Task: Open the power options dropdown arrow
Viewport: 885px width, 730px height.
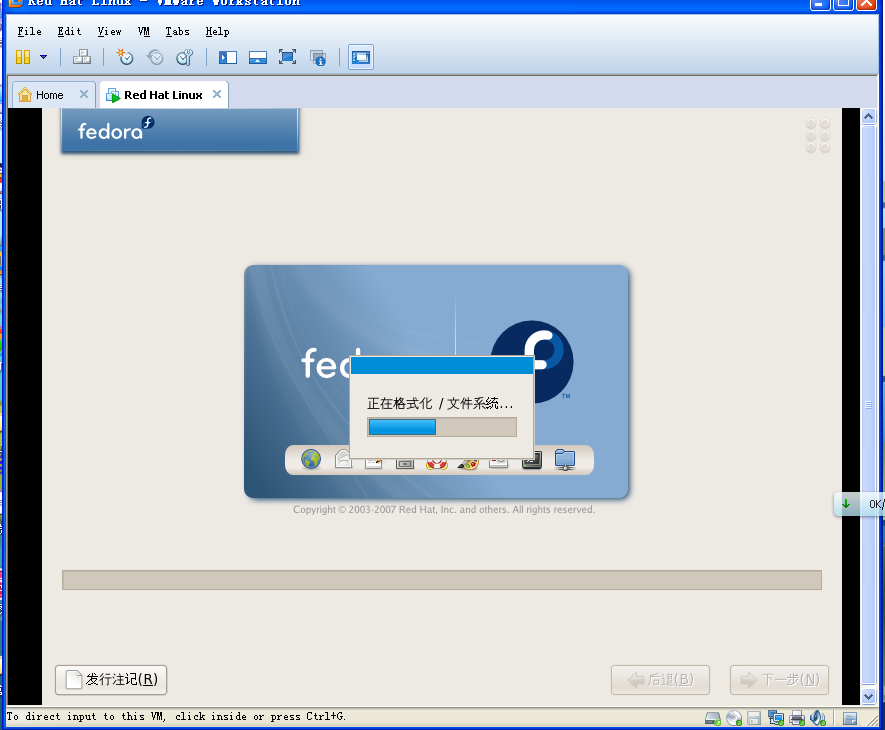Action: [44, 57]
